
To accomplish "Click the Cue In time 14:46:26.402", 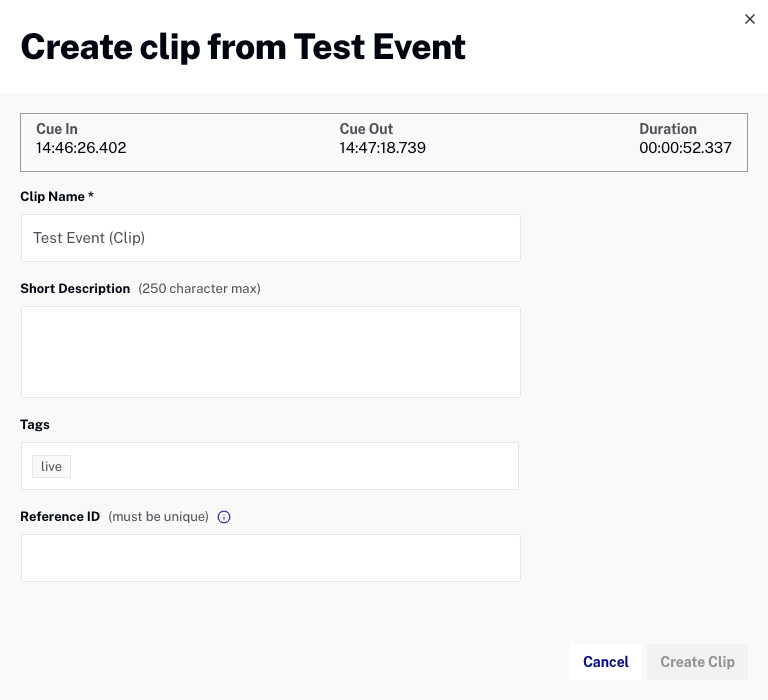I will pos(81,148).
